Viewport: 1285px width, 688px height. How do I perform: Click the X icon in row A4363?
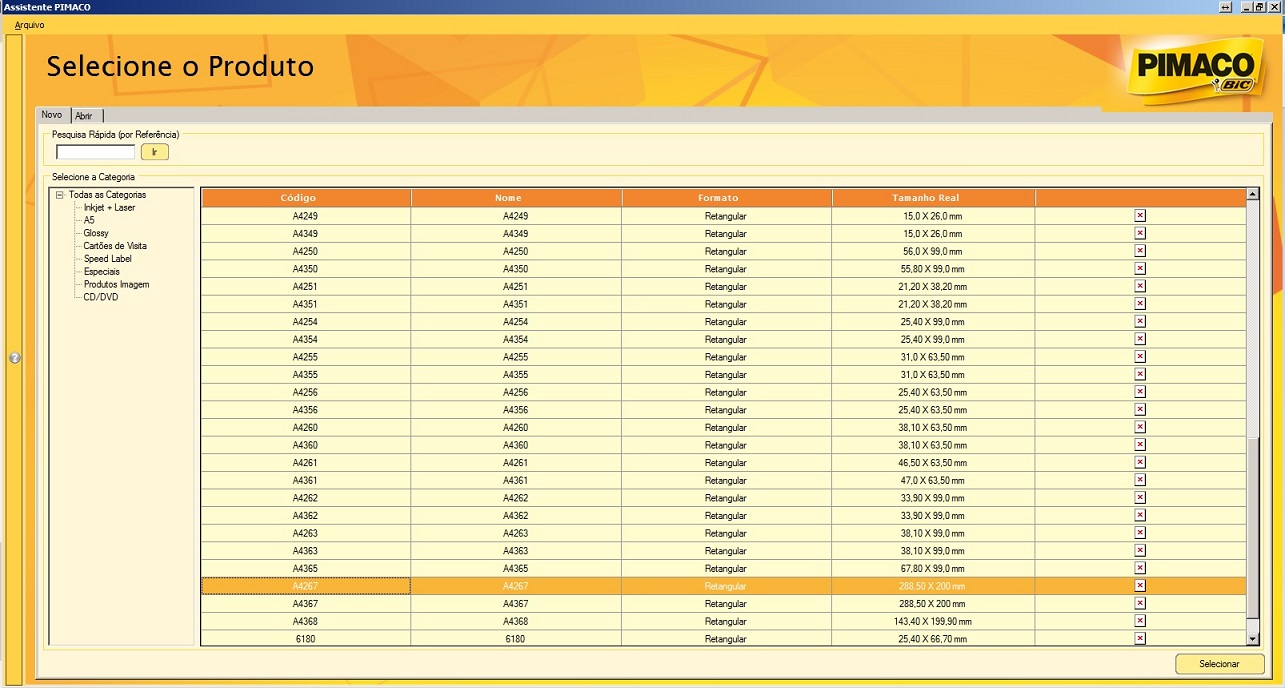(x=1140, y=550)
